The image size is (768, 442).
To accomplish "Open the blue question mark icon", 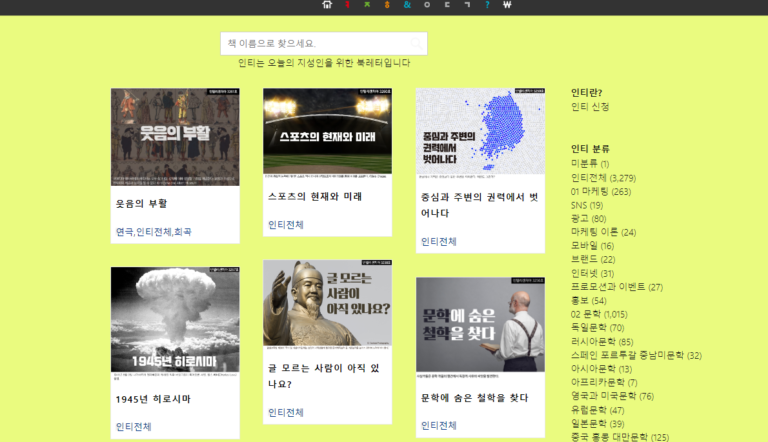I will (x=487, y=4).
